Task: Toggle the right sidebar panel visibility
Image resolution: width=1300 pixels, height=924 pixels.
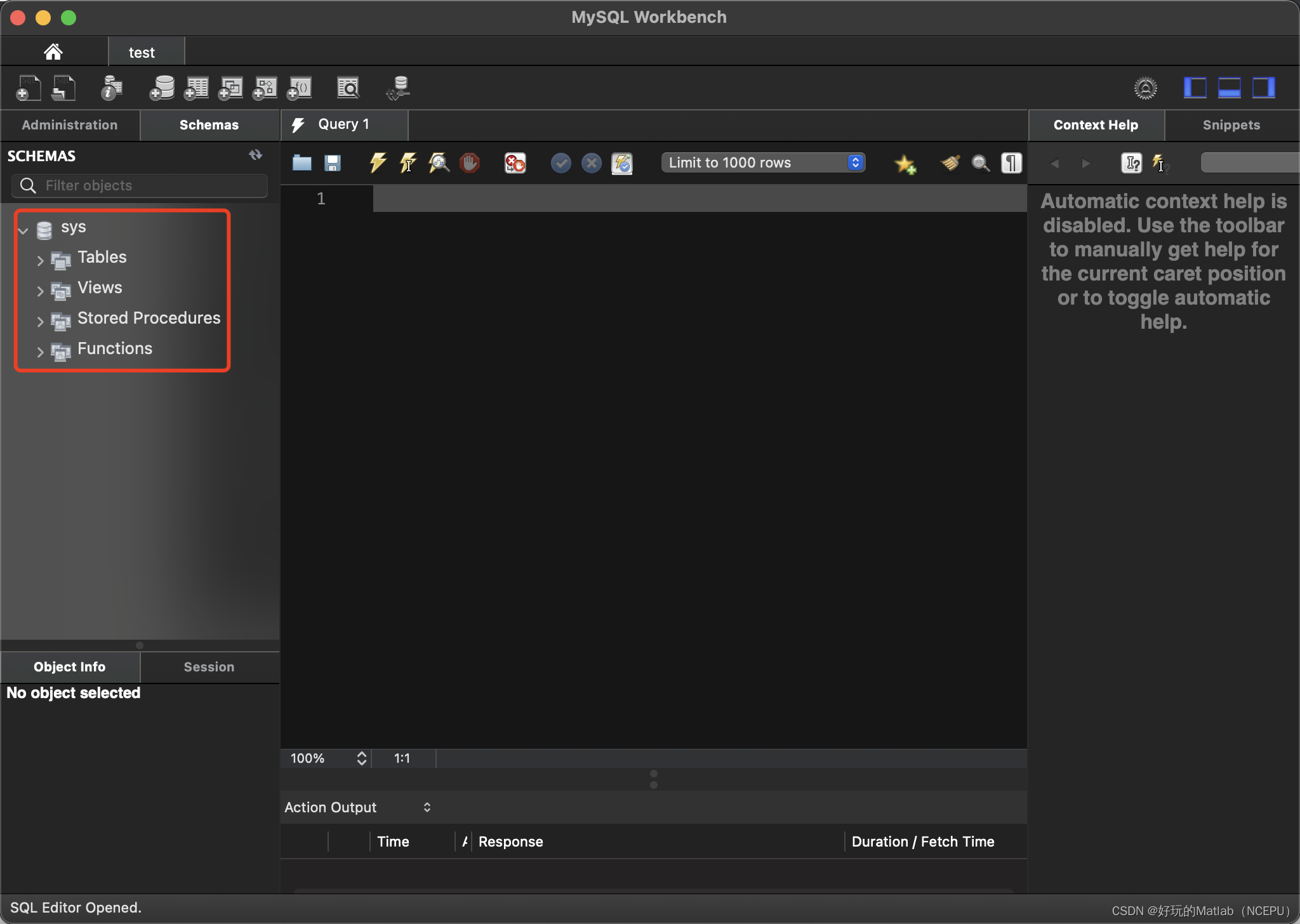Action: (1263, 88)
